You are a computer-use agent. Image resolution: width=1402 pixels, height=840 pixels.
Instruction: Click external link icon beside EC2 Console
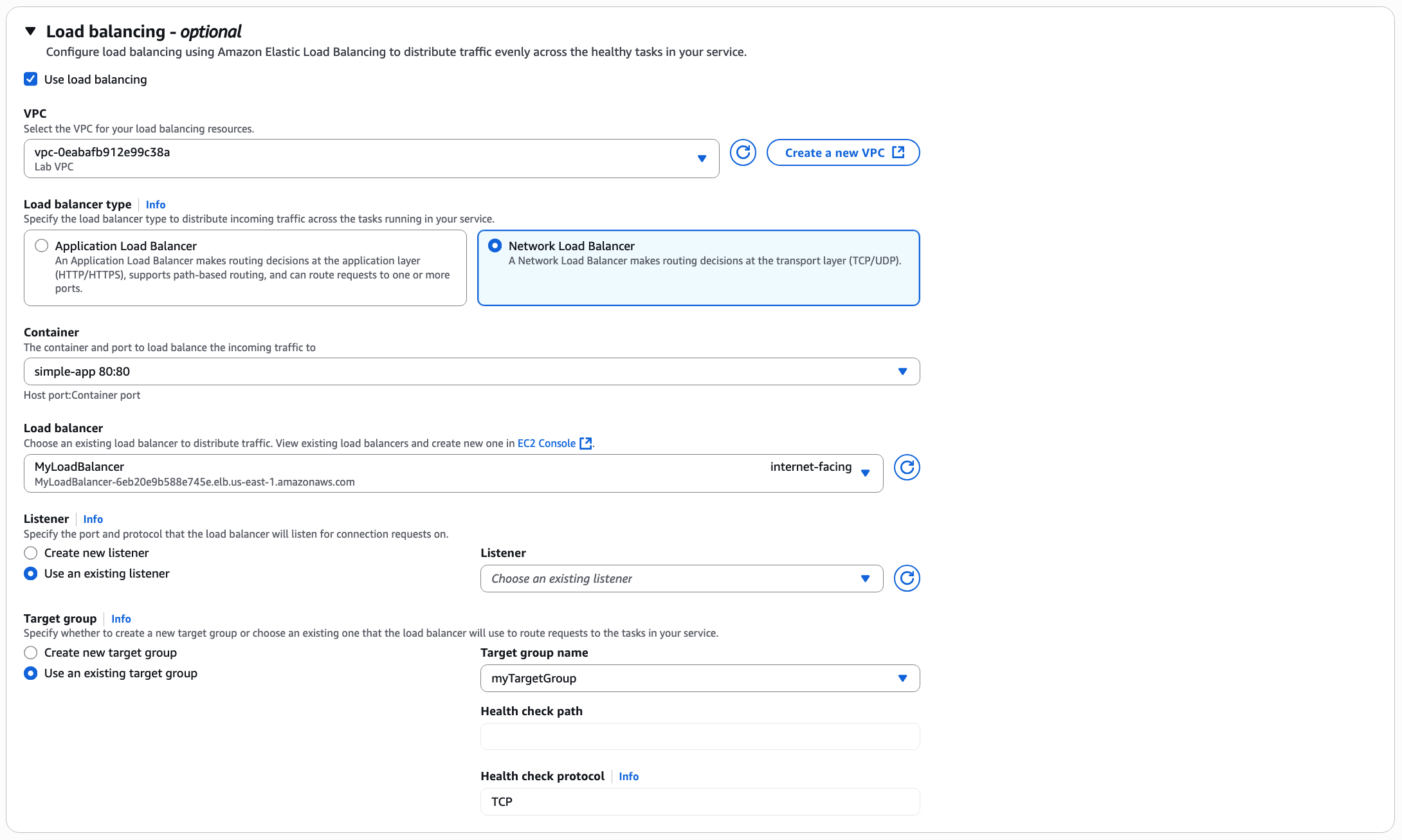[x=585, y=443]
